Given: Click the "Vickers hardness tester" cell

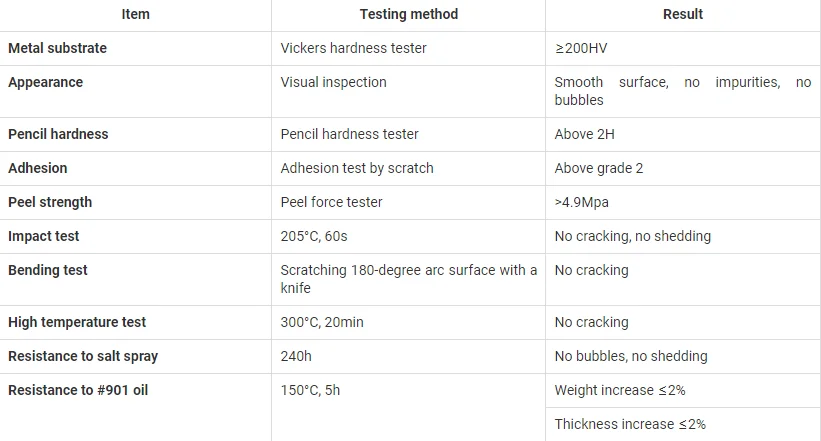Looking at the screenshot, I should pyautogui.click(x=353, y=48).
